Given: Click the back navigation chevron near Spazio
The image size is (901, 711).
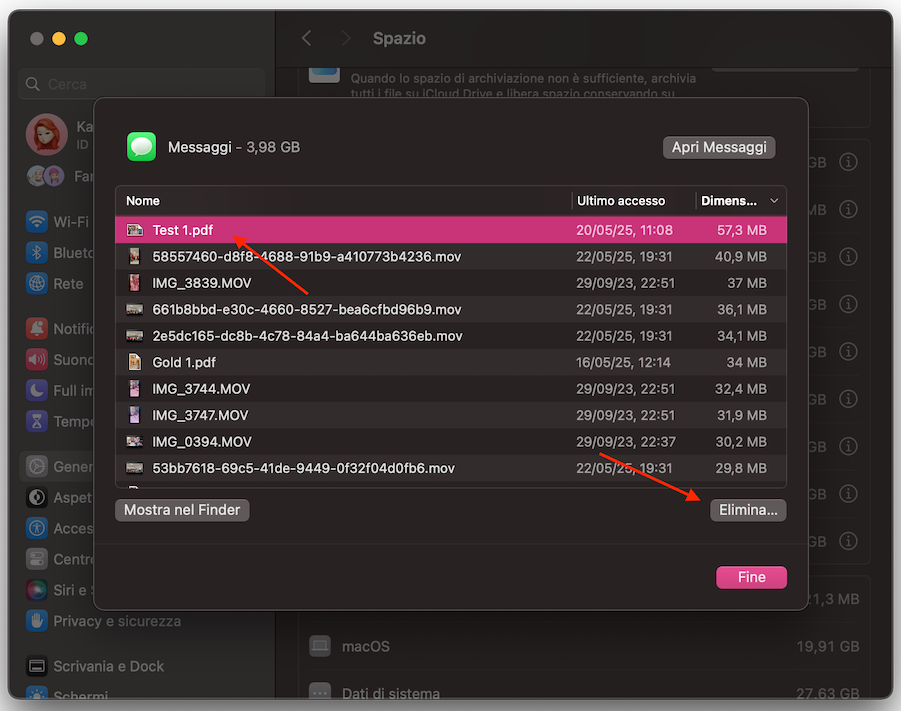Looking at the screenshot, I should pyautogui.click(x=306, y=38).
